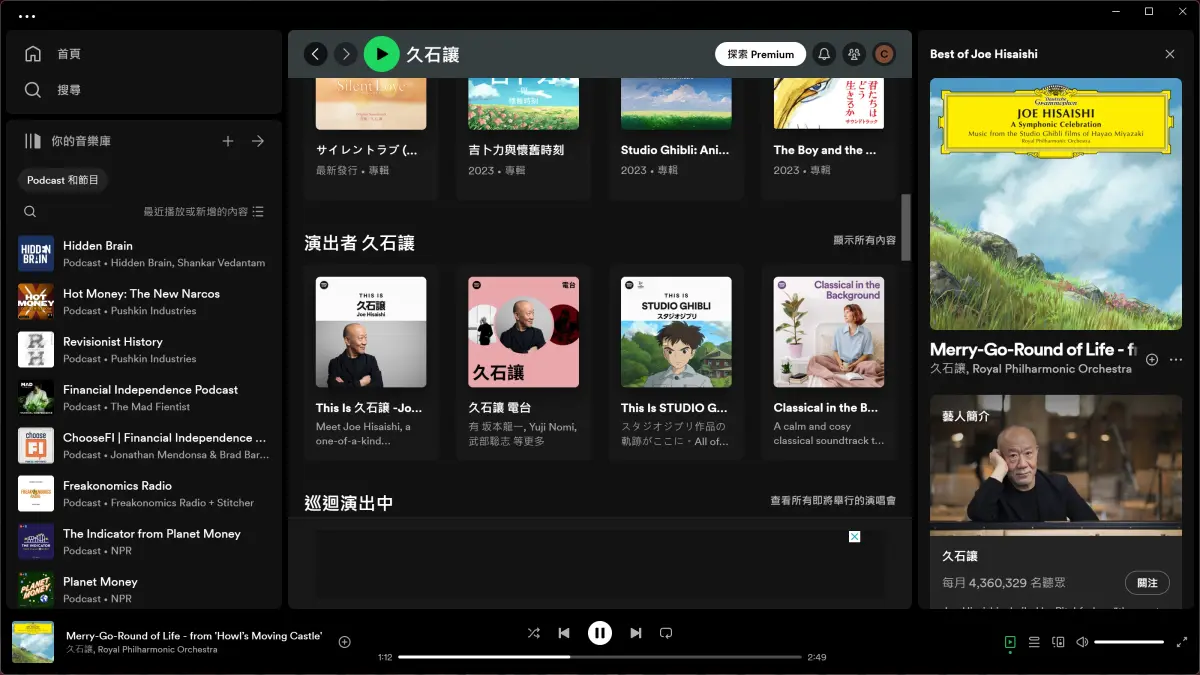The width and height of the screenshot is (1200, 675).
Task: Open more options dots in right panel
Action: [x=1176, y=360]
